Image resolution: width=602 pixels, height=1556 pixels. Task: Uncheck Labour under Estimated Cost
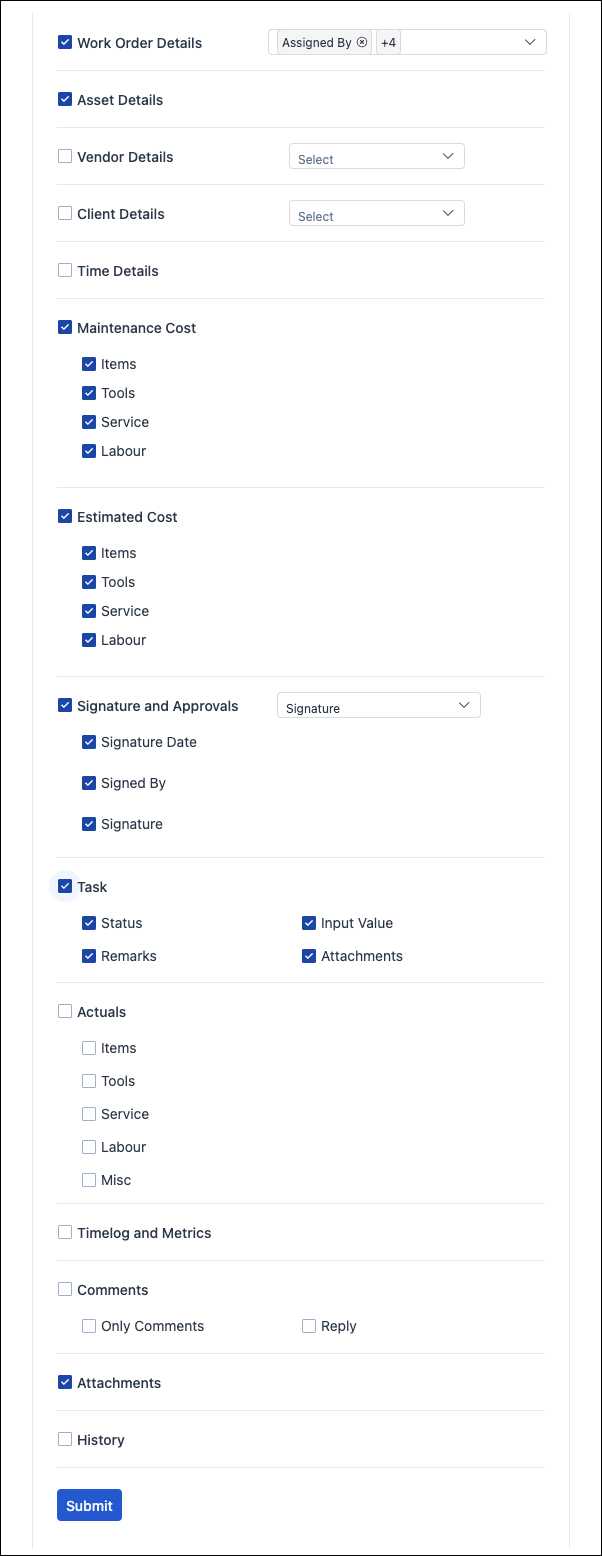pyautogui.click(x=89, y=641)
